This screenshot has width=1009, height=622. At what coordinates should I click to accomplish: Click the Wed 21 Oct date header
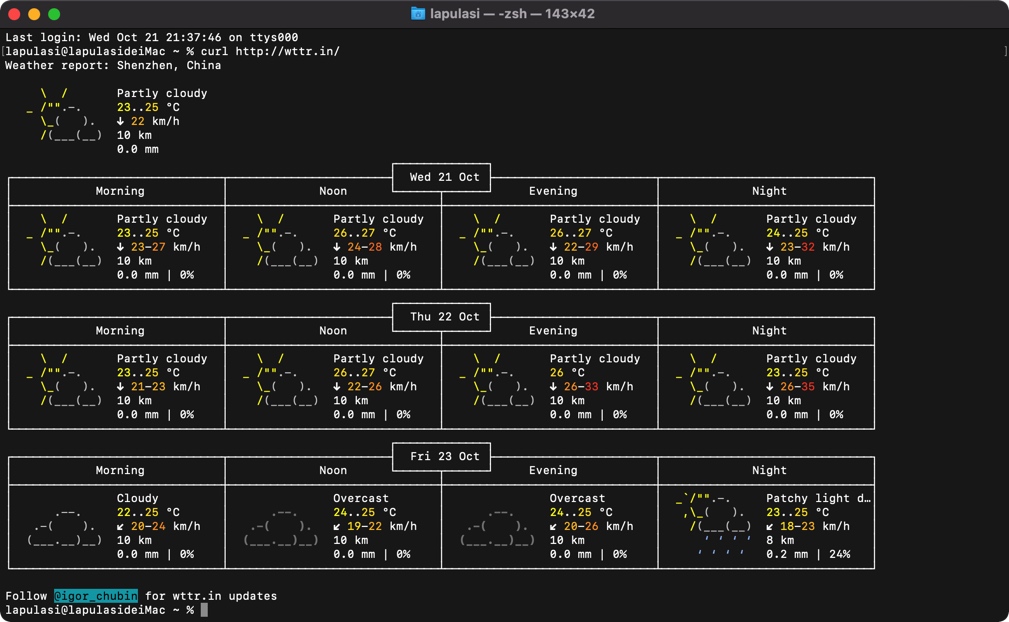click(444, 177)
